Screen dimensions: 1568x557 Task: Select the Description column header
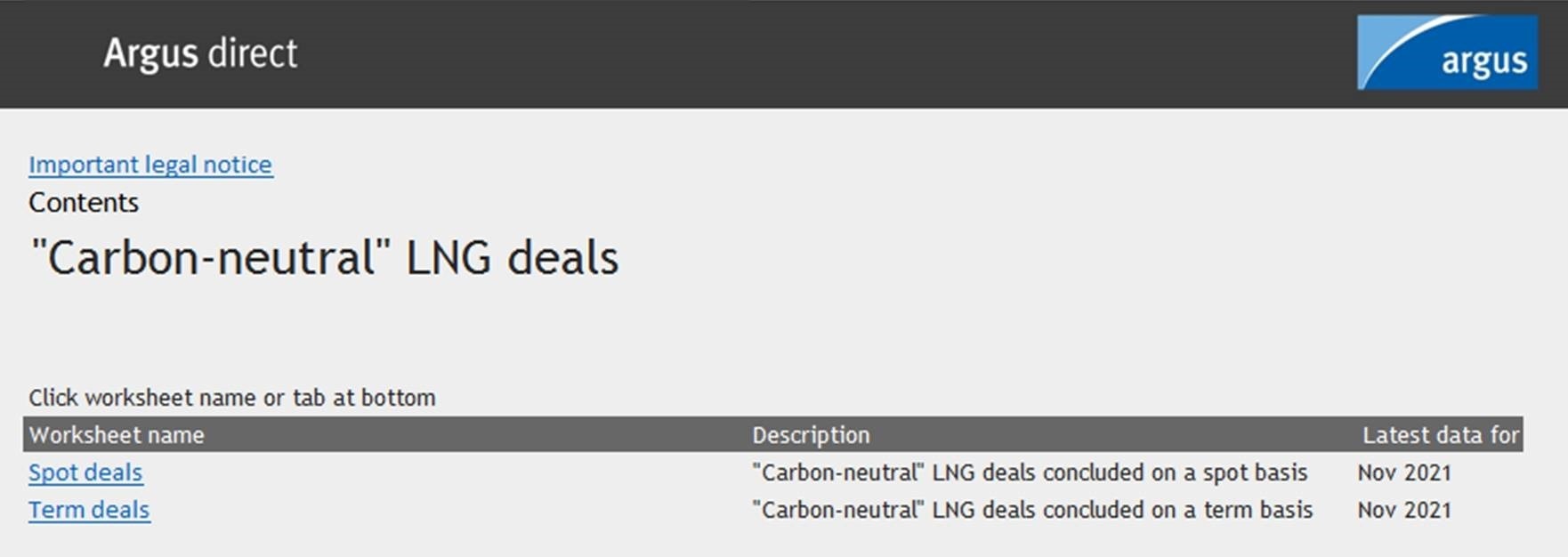coord(811,435)
